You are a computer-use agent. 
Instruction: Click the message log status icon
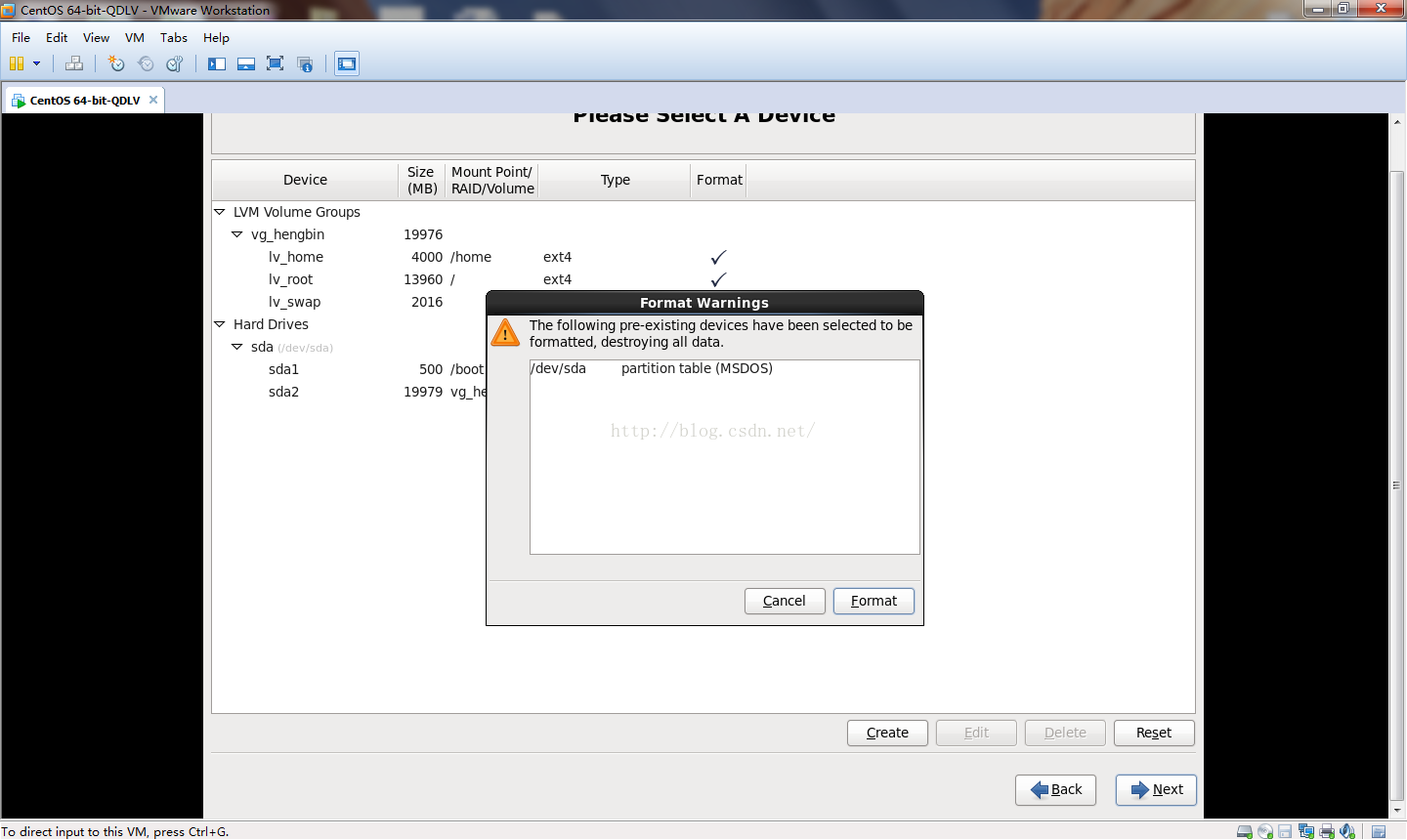[1379, 831]
